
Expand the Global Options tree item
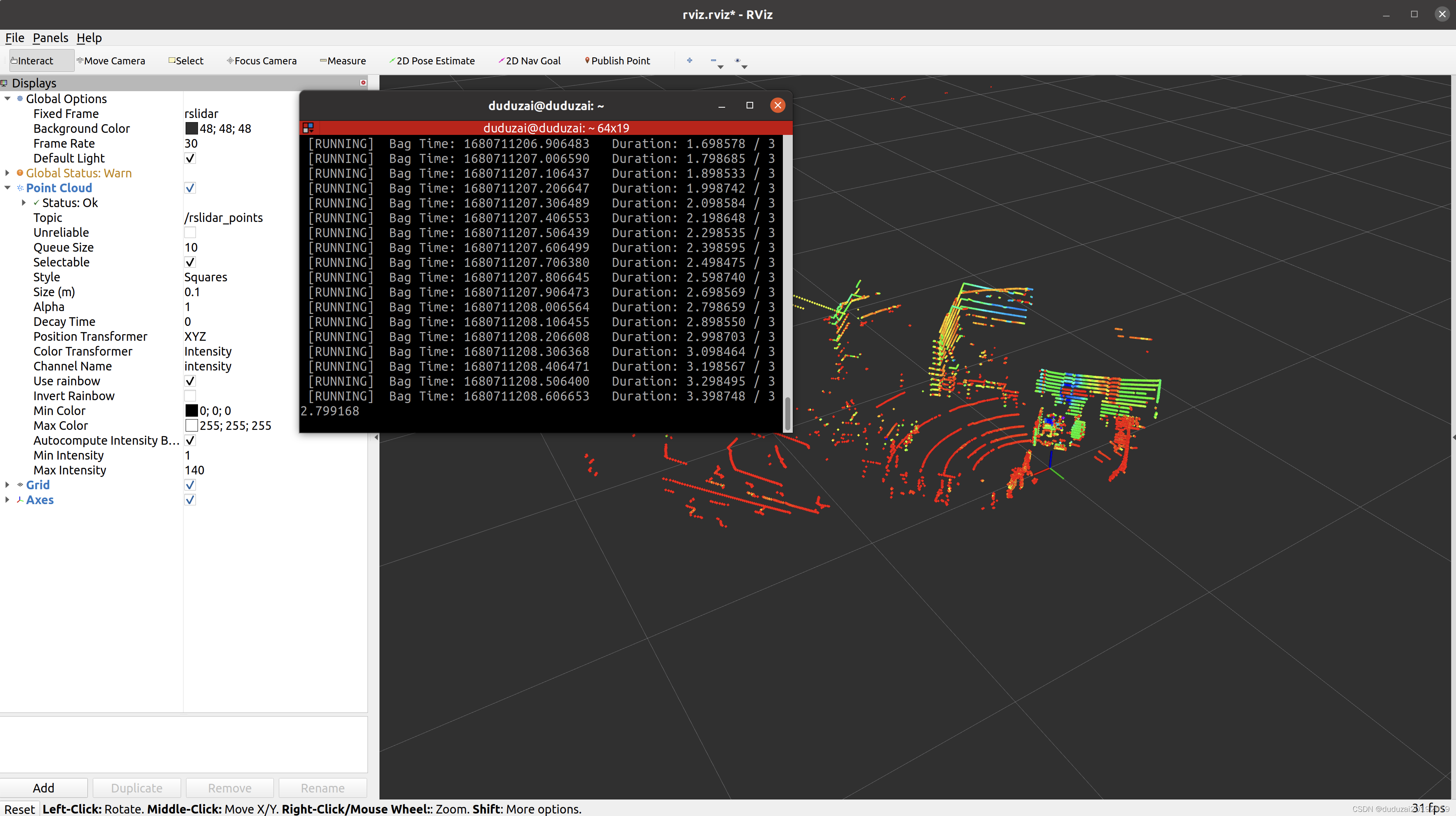8,98
